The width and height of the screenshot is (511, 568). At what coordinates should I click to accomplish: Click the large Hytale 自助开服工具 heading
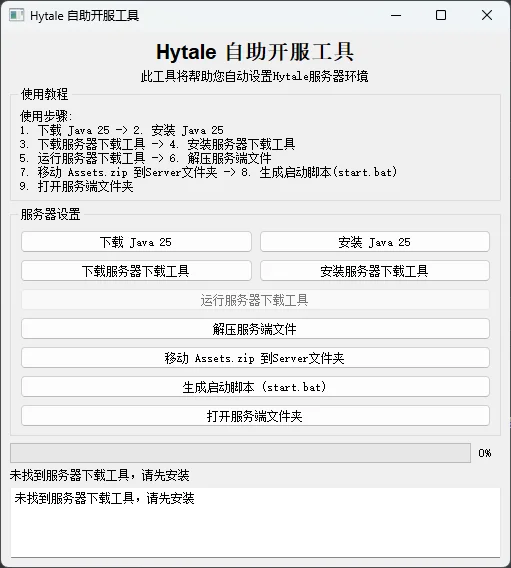pyautogui.click(x=255, y=52)
